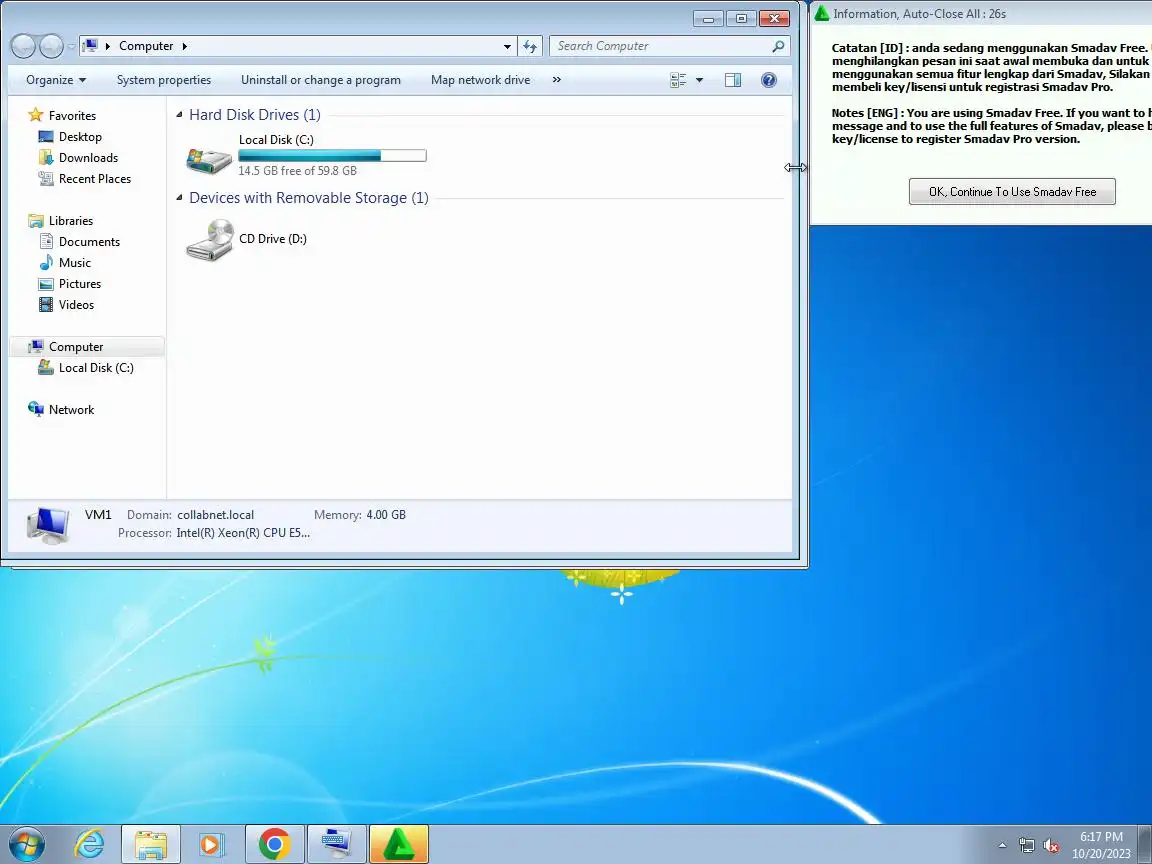1152x864 pixels.
Task: Choose Uninstall or change a program
Action: (321, 80)
